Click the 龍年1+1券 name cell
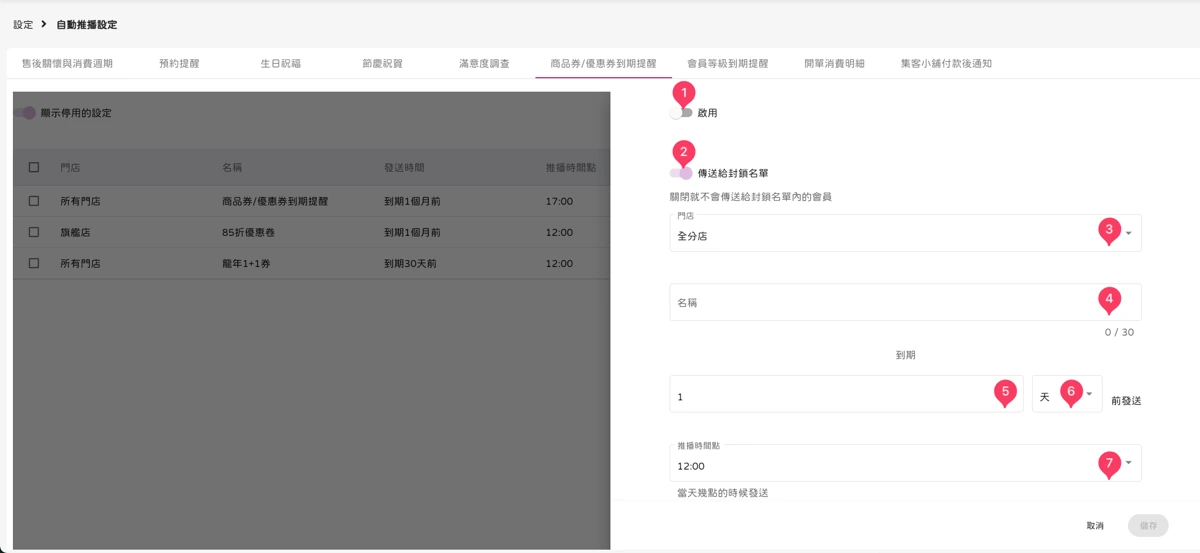 247,264
